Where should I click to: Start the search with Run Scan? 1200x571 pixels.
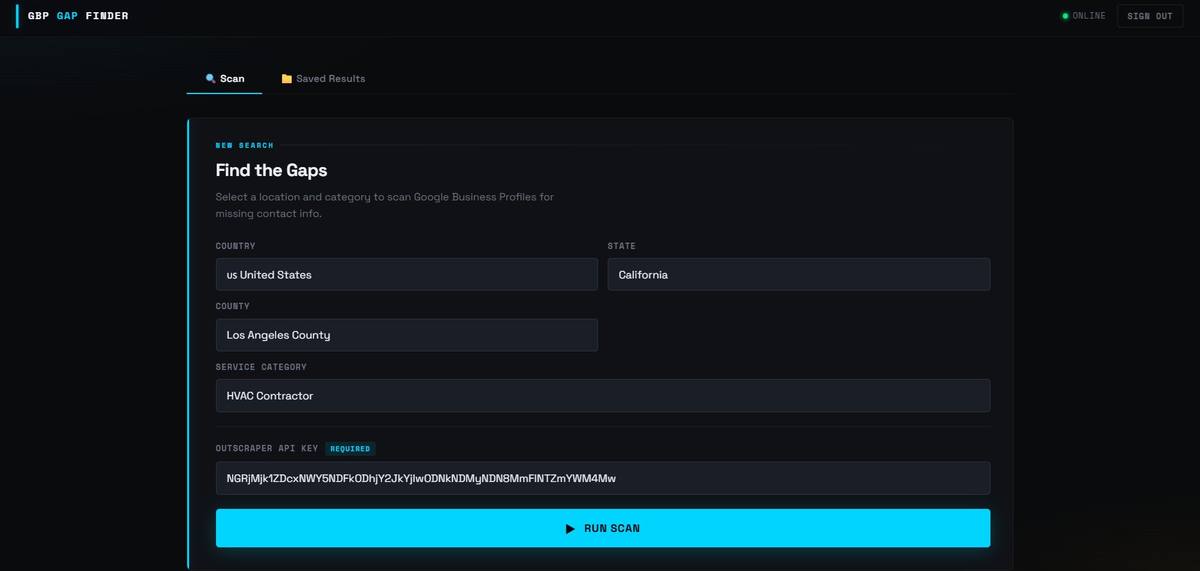[x=603, y=528]
